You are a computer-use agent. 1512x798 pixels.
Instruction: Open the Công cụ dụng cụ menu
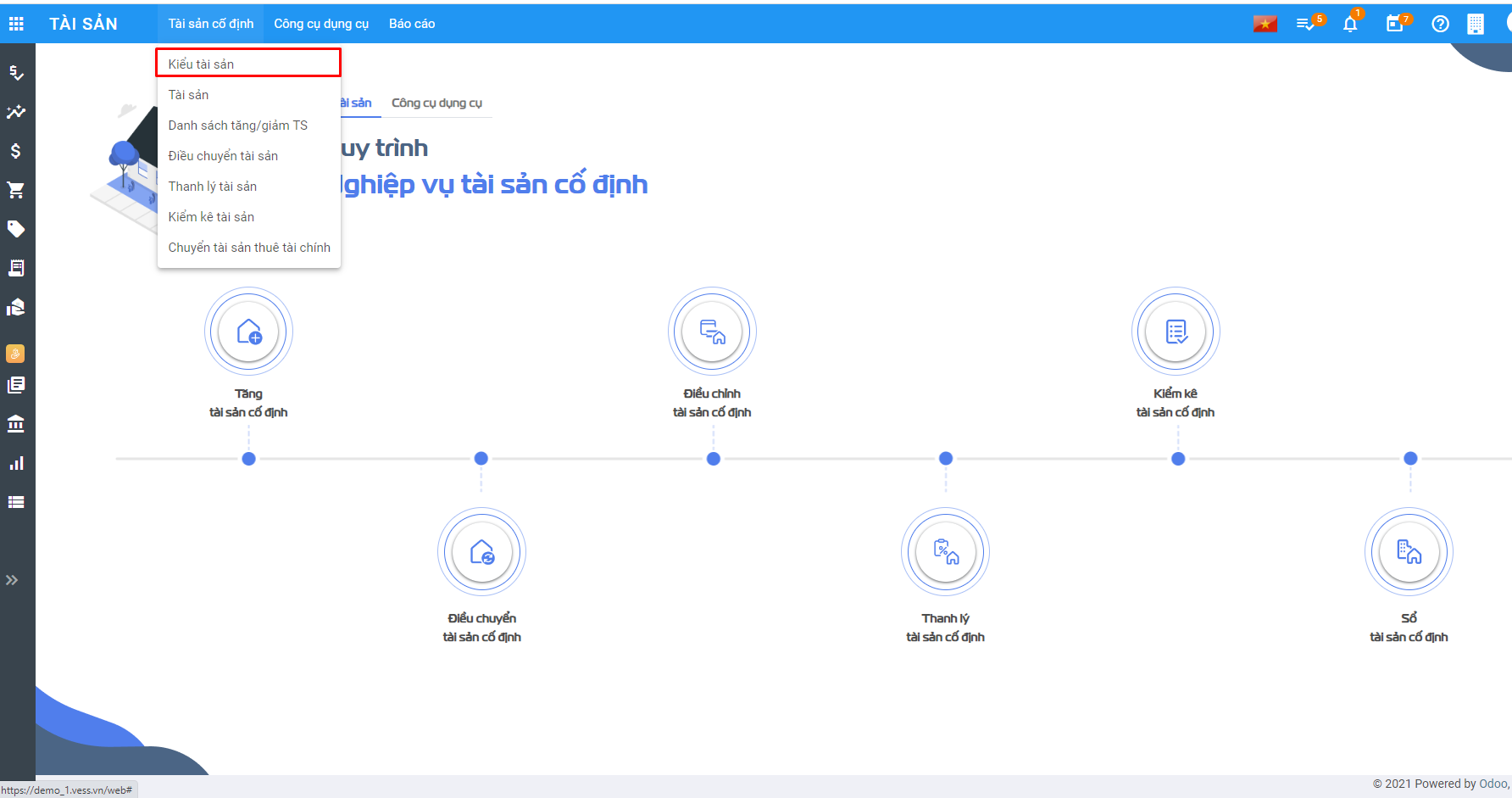point(321,24)
